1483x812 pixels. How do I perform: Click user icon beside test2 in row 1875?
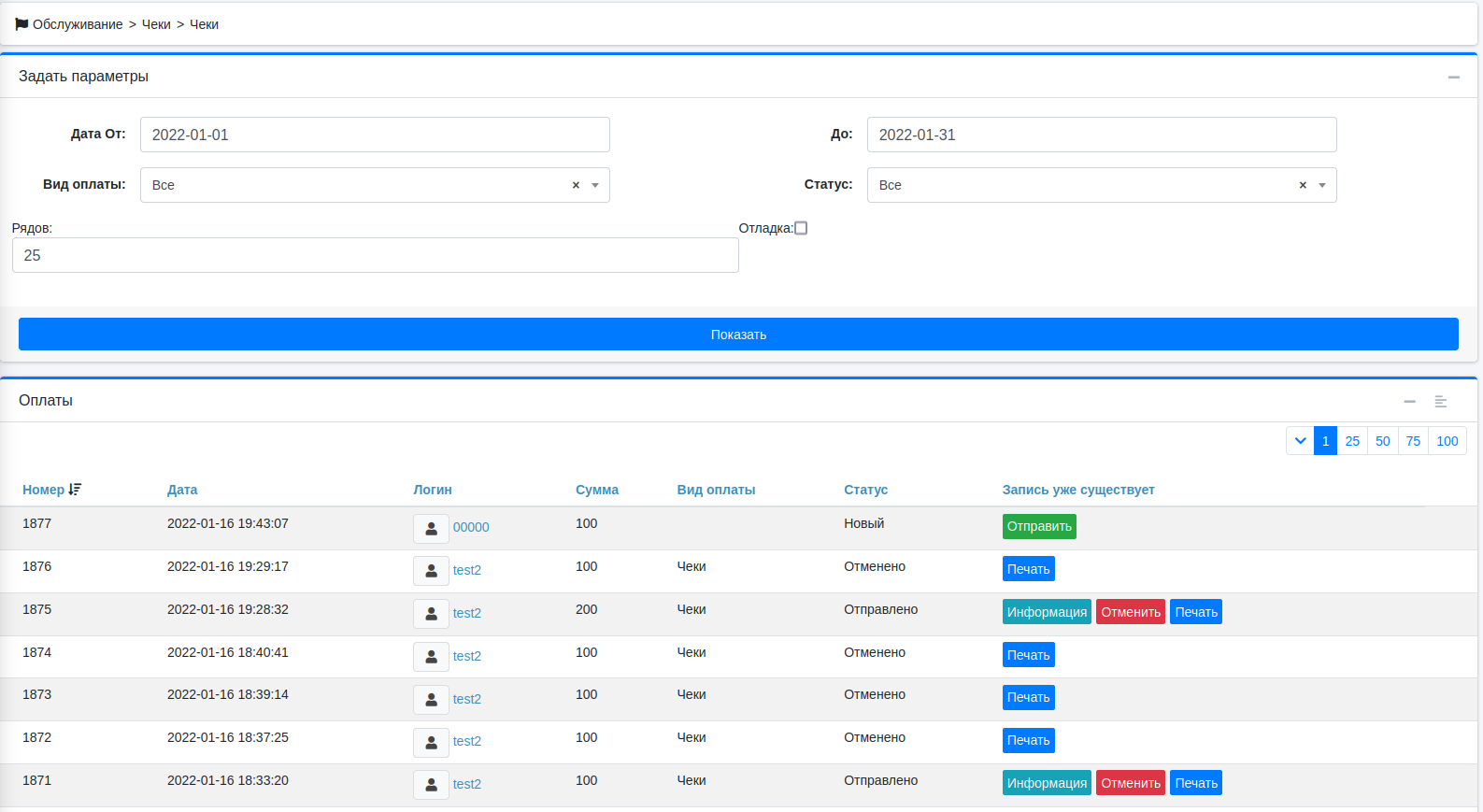tap(431, 614)
